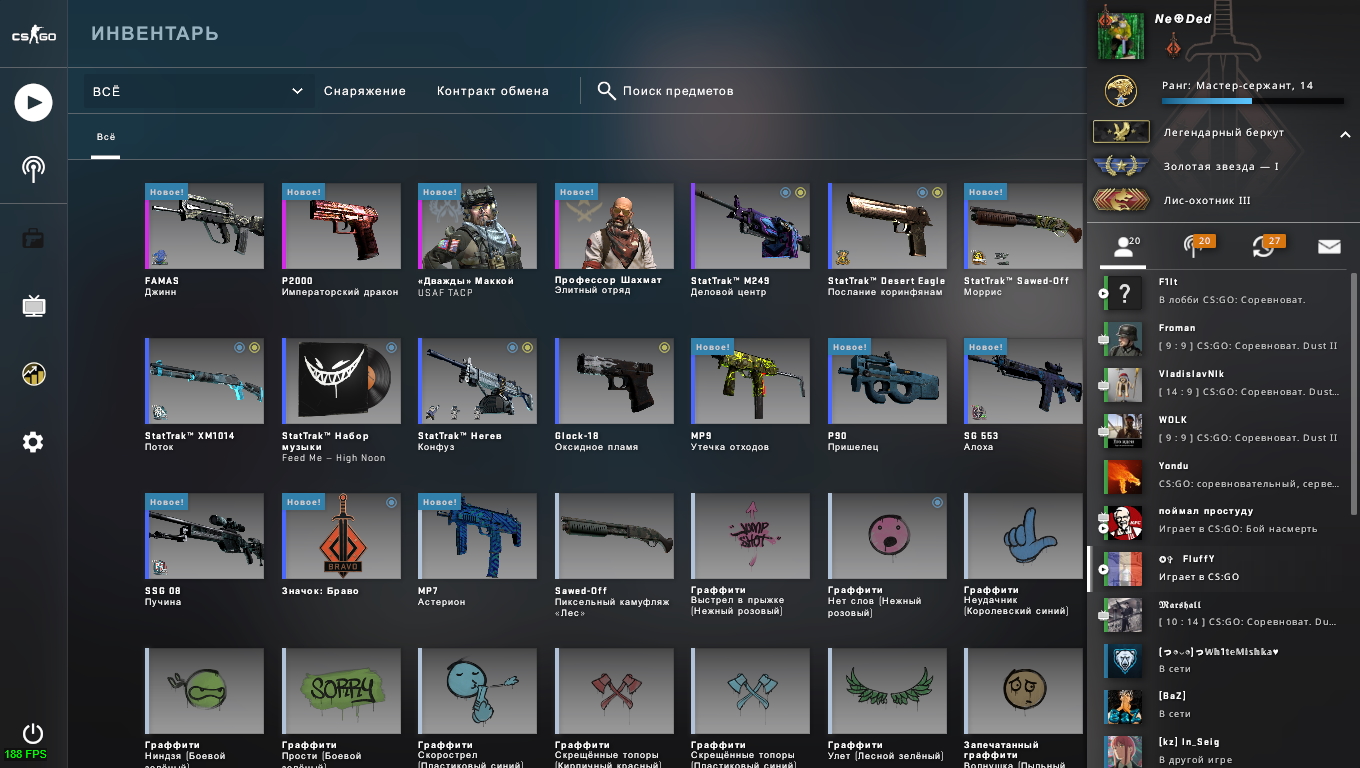Open the Watch TV sidebar icon
Viewport: 1360px width, 768px height.
coord(33,305)
